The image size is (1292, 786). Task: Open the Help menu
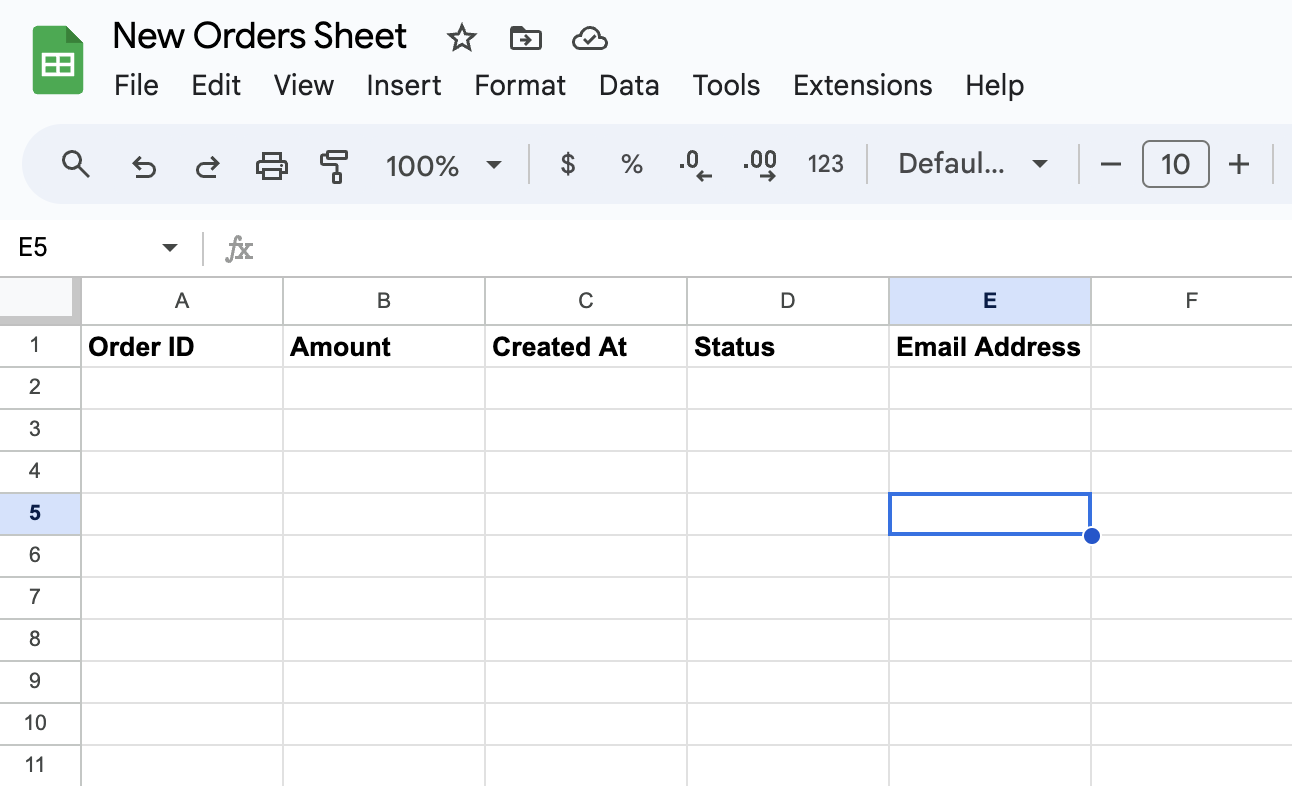(x=995, y=86)
